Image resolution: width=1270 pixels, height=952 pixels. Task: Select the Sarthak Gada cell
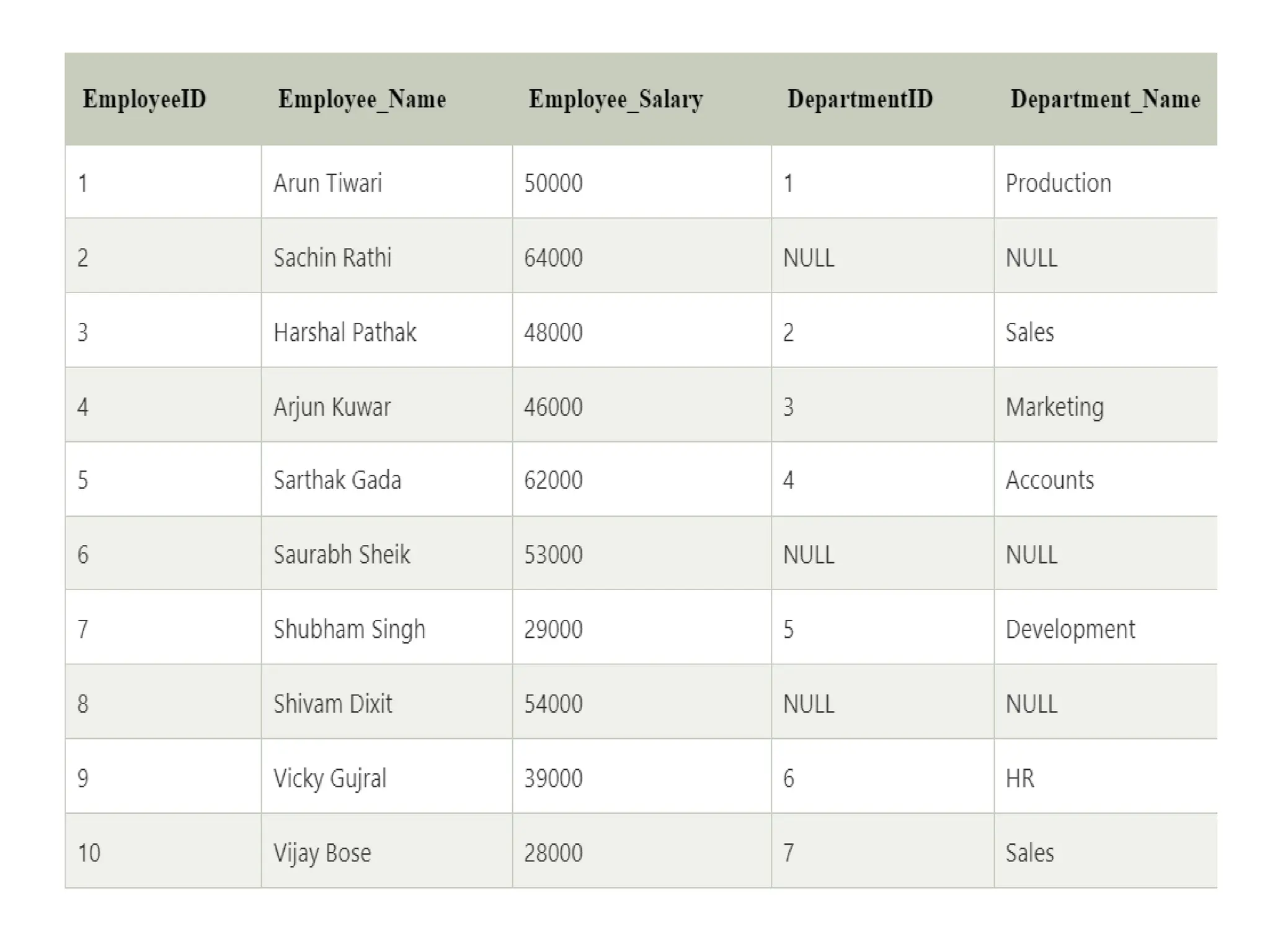337,480
